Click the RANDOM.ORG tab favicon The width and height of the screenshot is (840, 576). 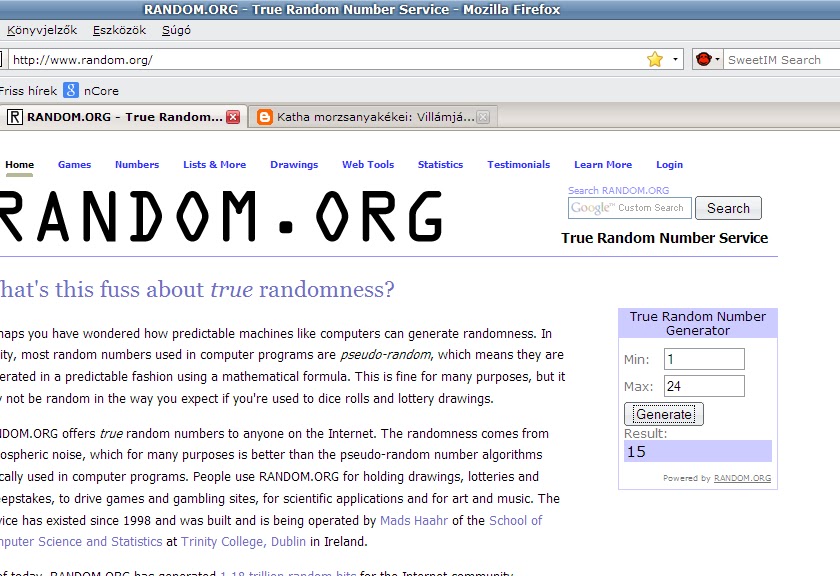tap(14, 117)
